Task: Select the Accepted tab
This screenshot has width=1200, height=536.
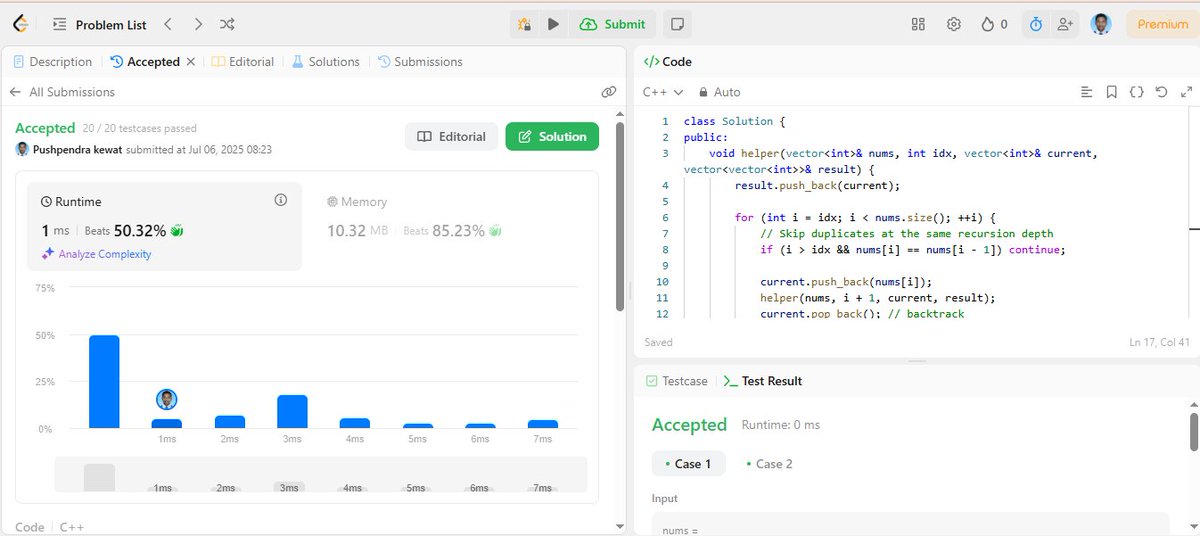Action: 145,62
